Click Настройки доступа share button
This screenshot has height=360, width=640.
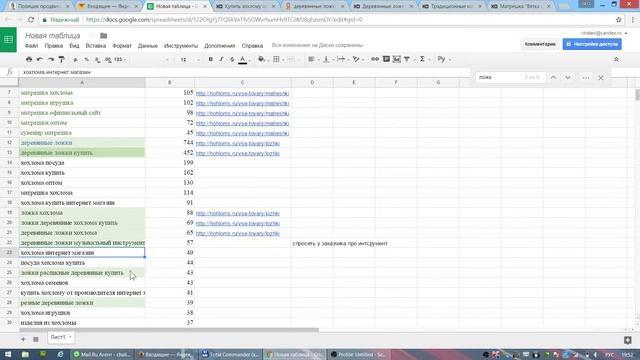pos(592,44)
